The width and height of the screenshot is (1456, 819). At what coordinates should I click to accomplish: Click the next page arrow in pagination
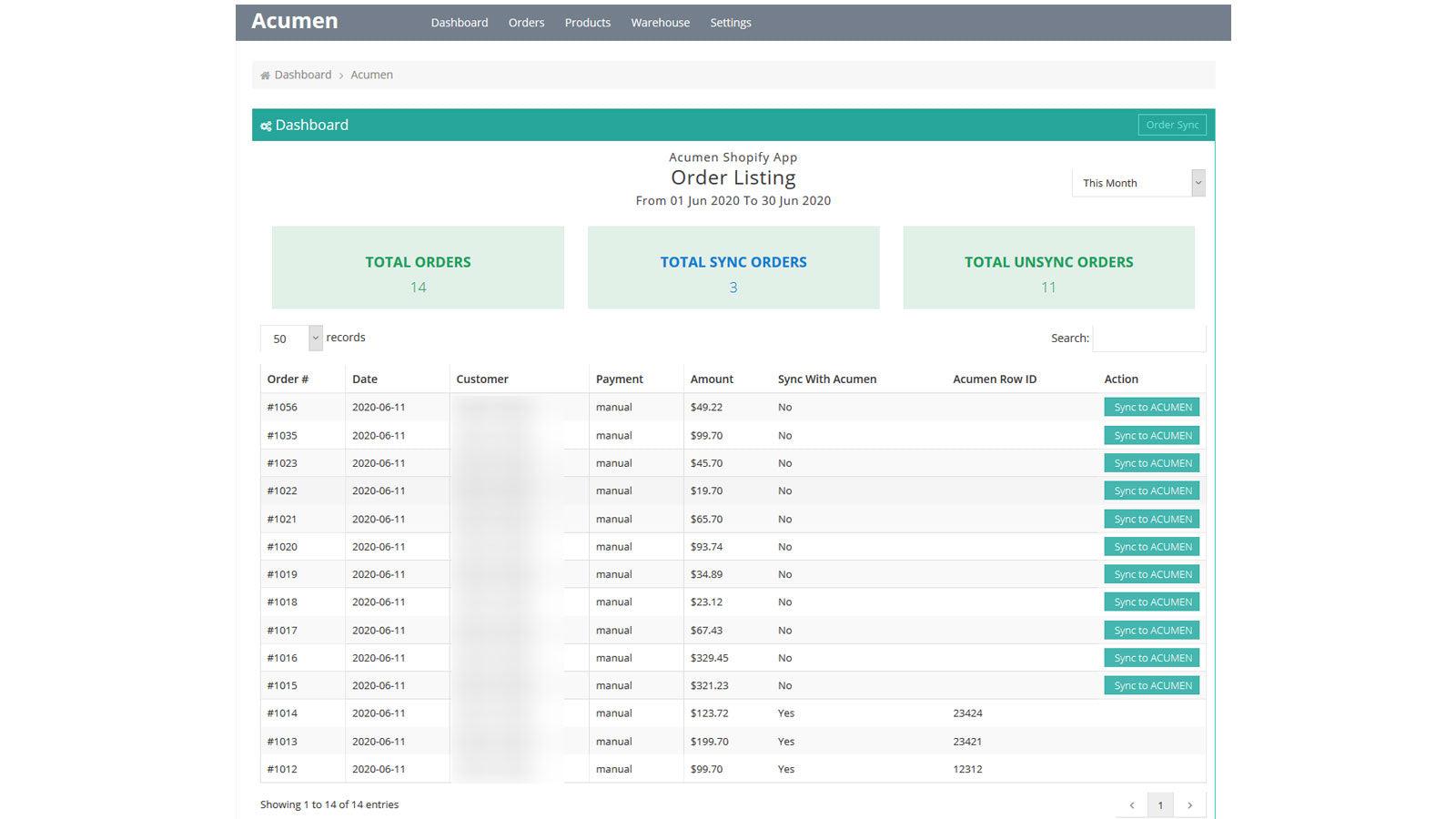(1190, 804)
